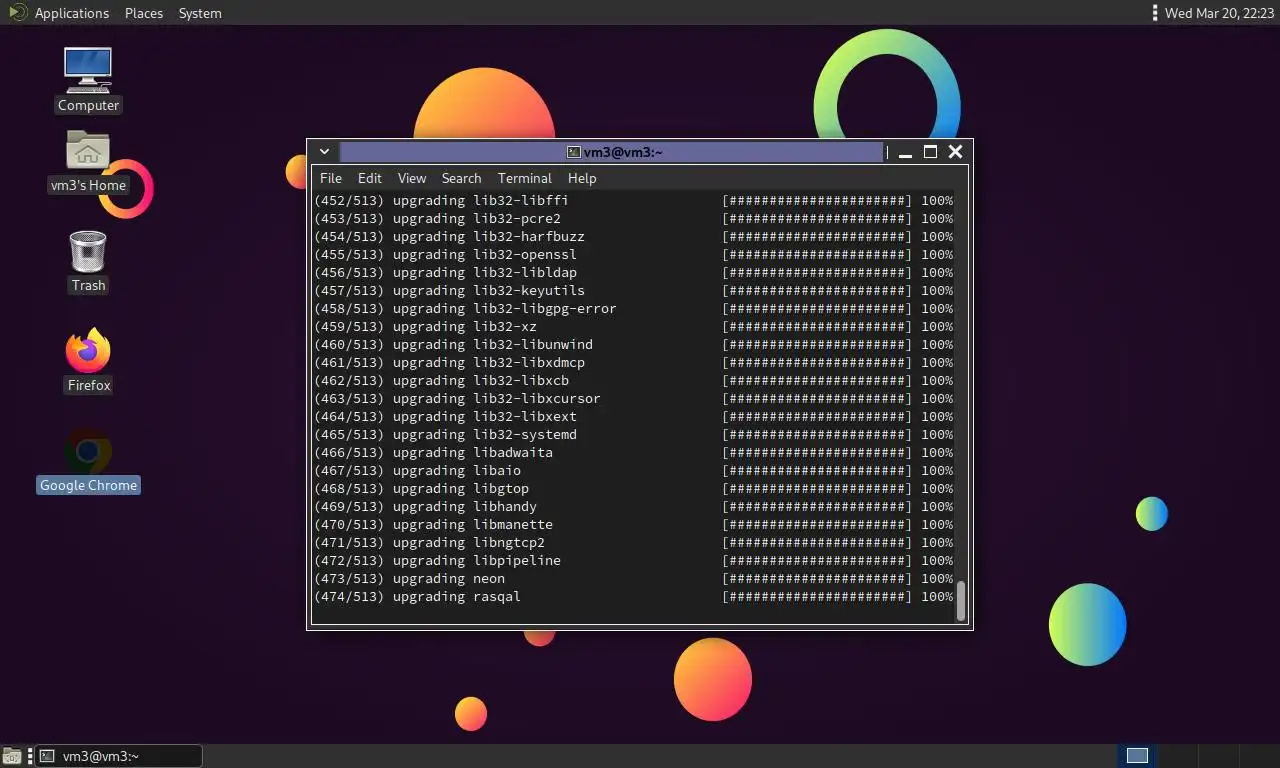Image resolution: width=1280 pixels, height=768 pixels.
Task: Click the line upgrading libadwaita
Action: point(633,452)
